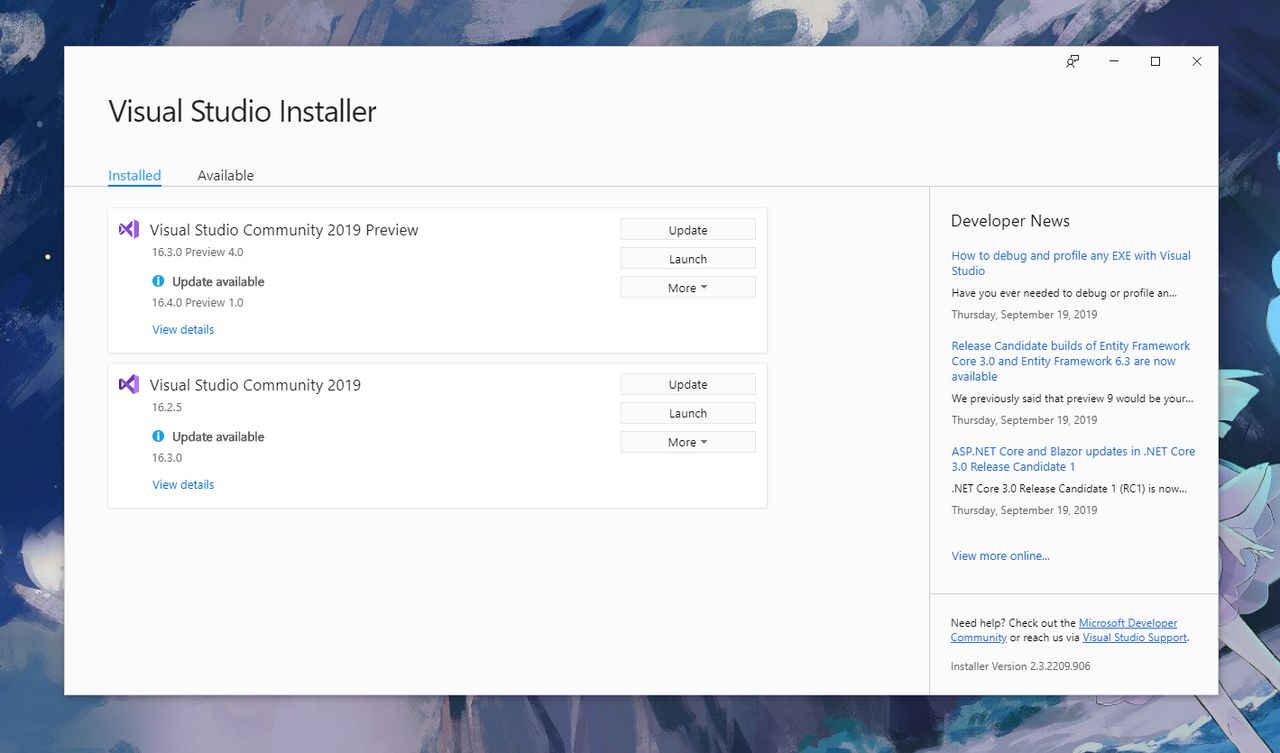The width and height of the screenshot is (1280, 753).
Task: View details of 16.4.0 Preview 1.0 update
Action: pyautogui.click(x=183, y=329)
